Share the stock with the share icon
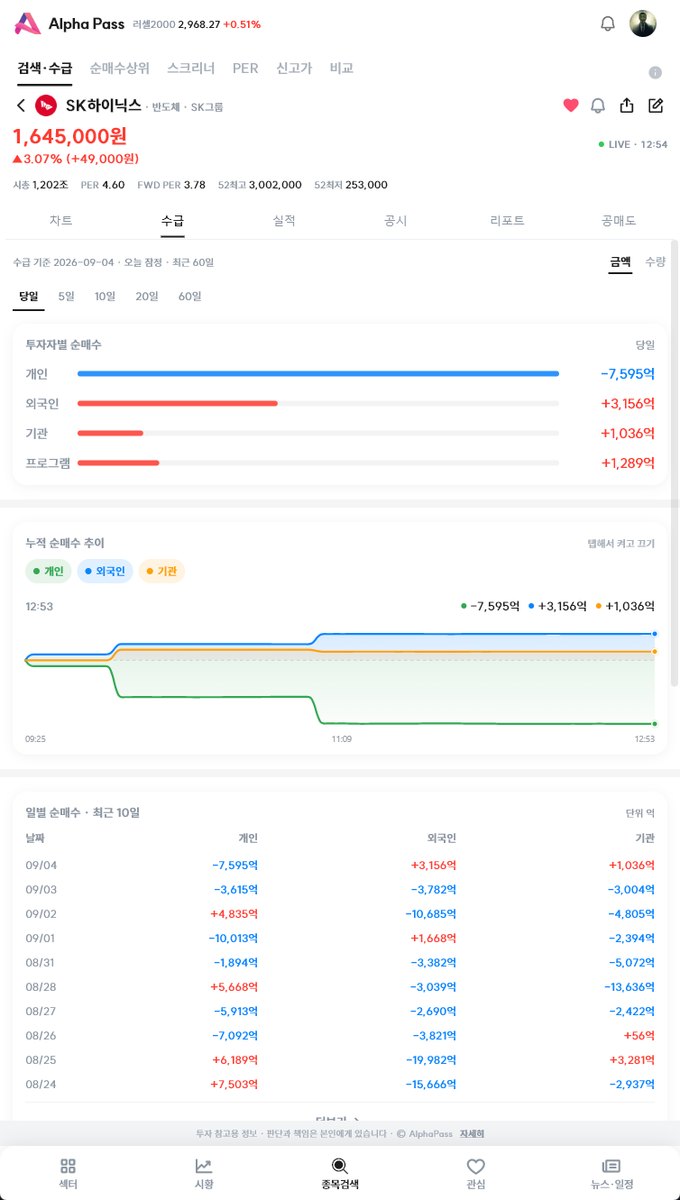The image size is (680, 1200). [x=627, y=105]
